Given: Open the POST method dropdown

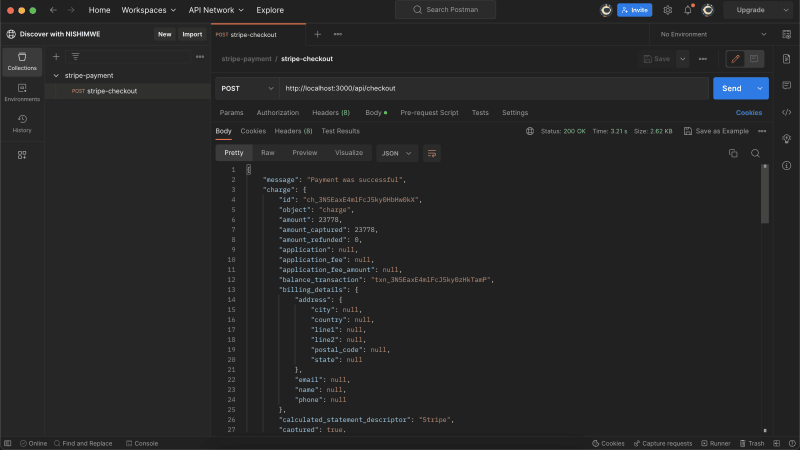Looking at the screenshot, I should (247, 88).
